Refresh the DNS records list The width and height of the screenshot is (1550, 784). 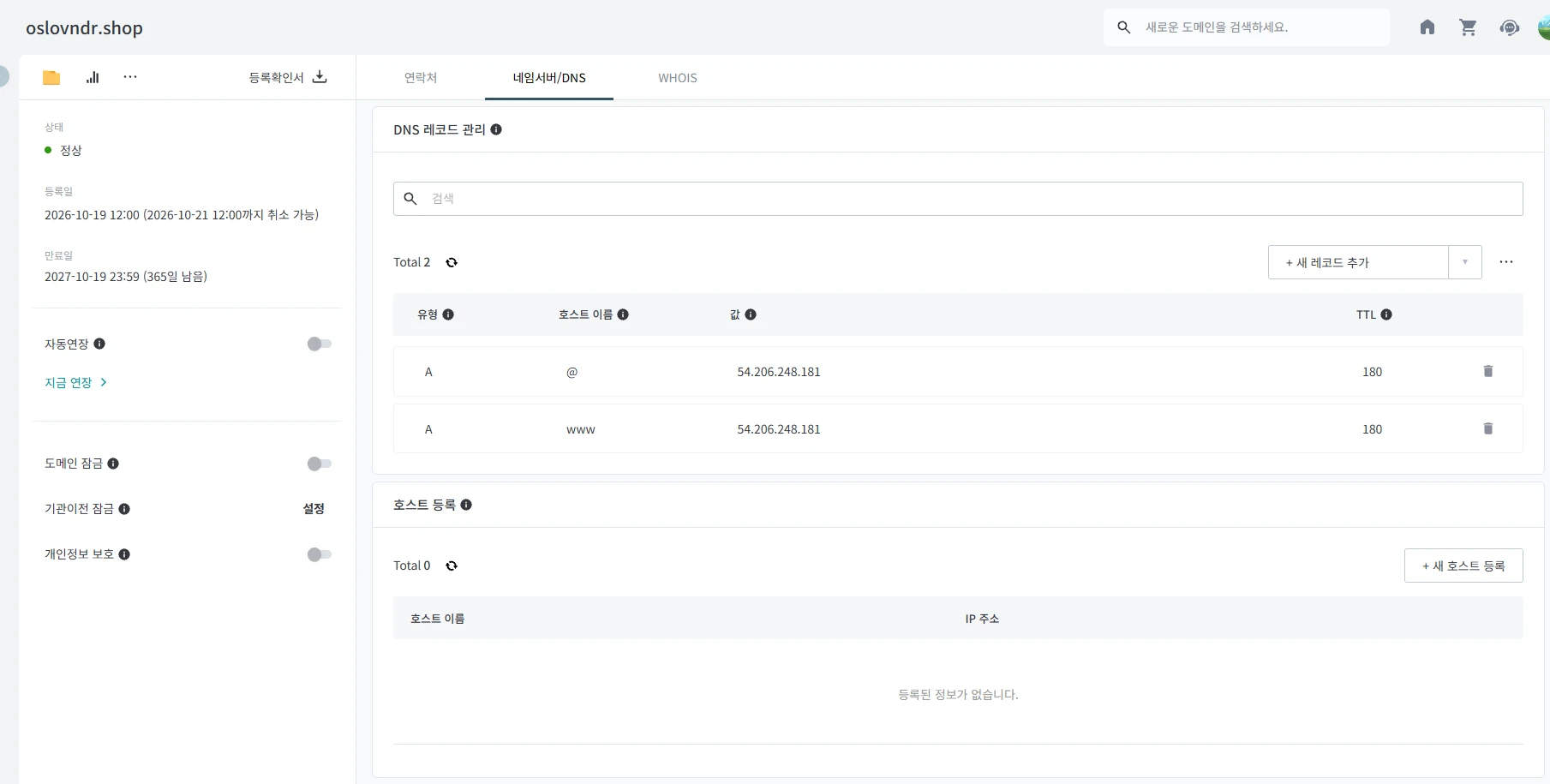coord(452,262)
